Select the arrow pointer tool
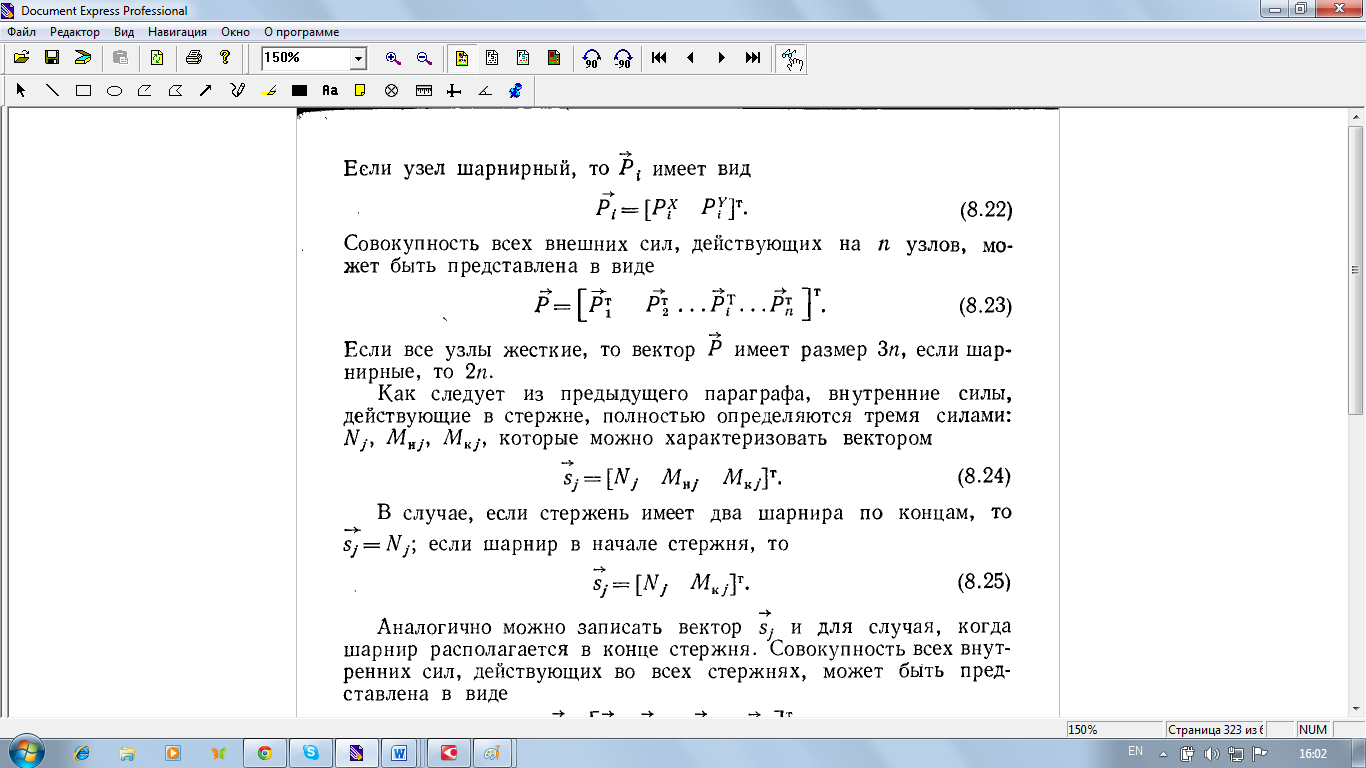Image resolution: width=1366 pixels, height=768 pixels. click(x=21, y=90)
